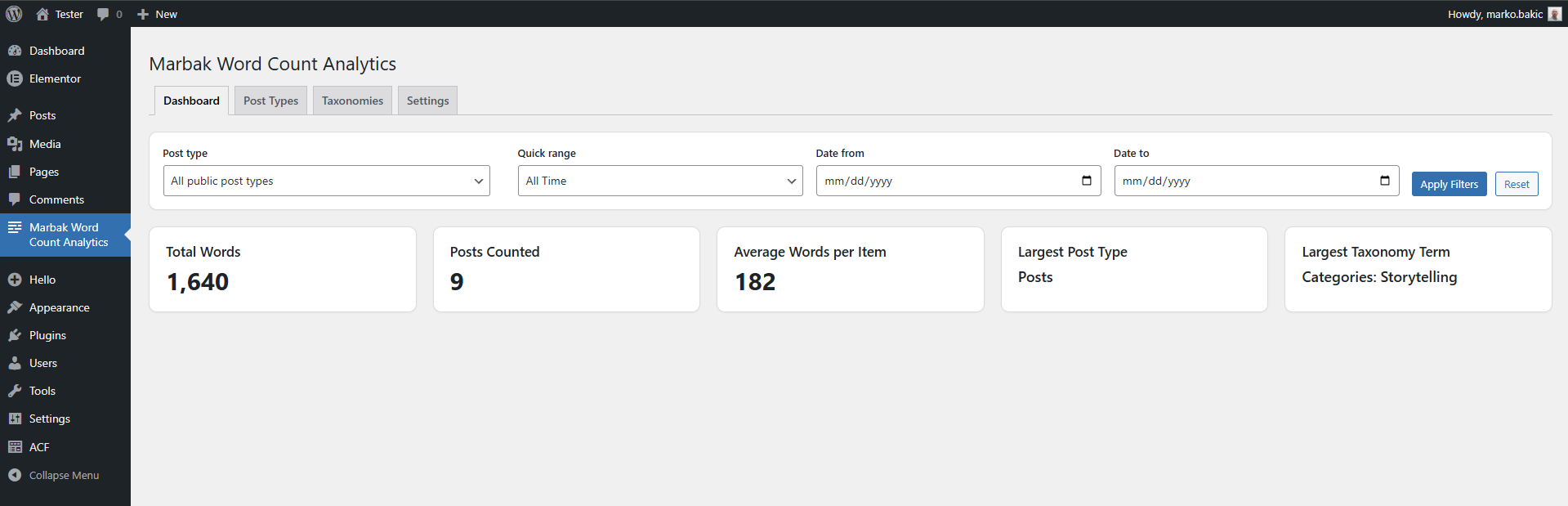Switch to the Post Types tab

pos(270,101)
